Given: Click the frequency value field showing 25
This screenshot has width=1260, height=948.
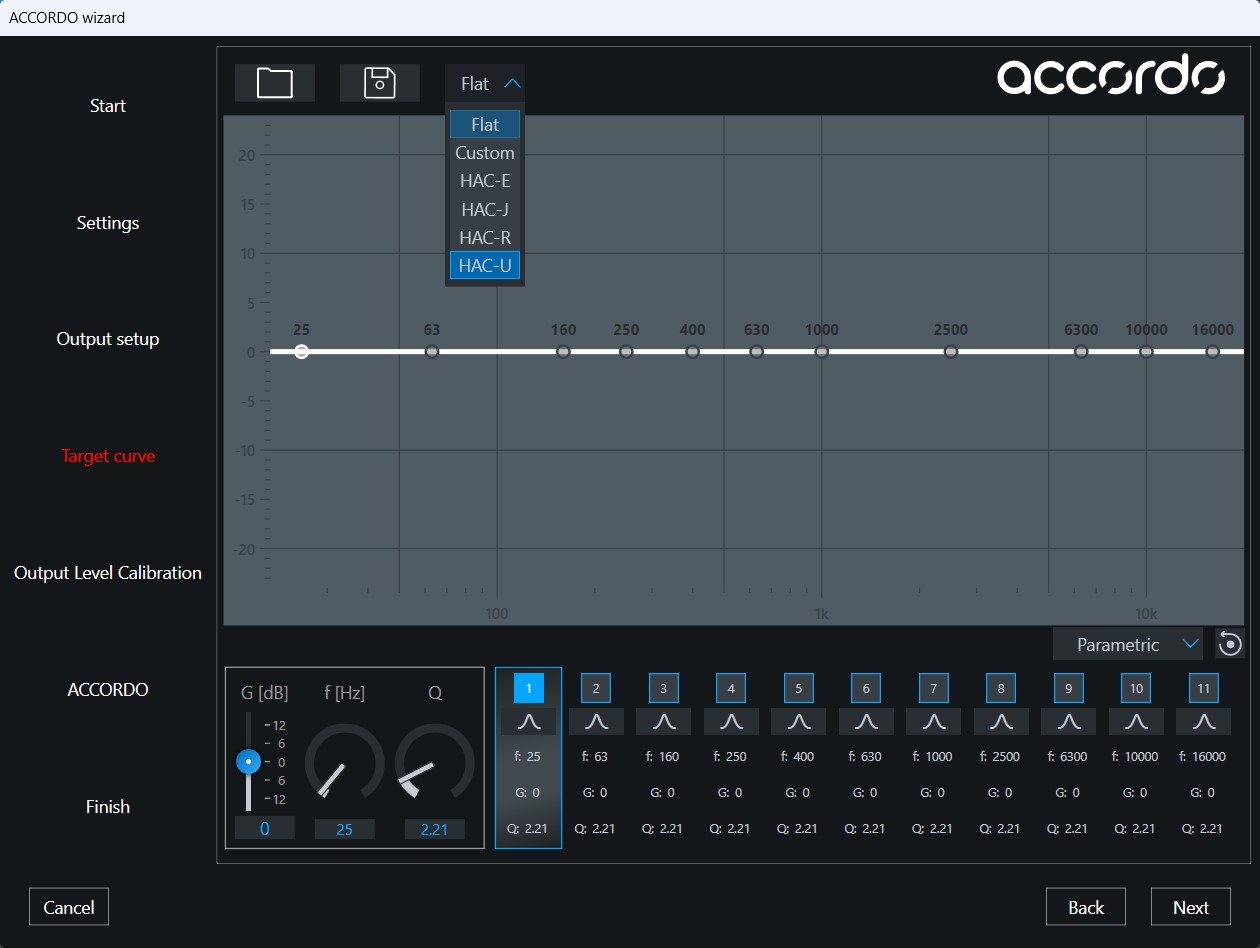Looking at the screenshot, I should click(345, 829).
